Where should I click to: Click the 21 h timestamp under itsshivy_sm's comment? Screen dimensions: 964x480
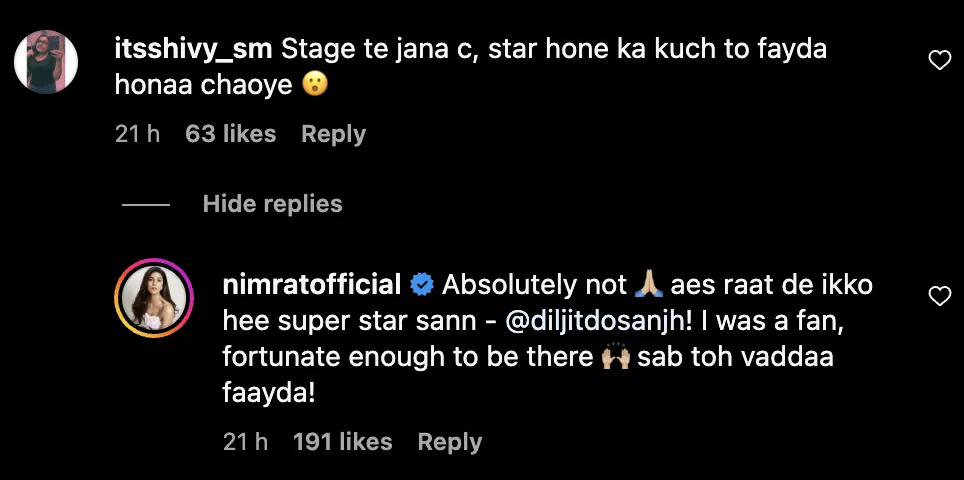click(x=137, y=134)
